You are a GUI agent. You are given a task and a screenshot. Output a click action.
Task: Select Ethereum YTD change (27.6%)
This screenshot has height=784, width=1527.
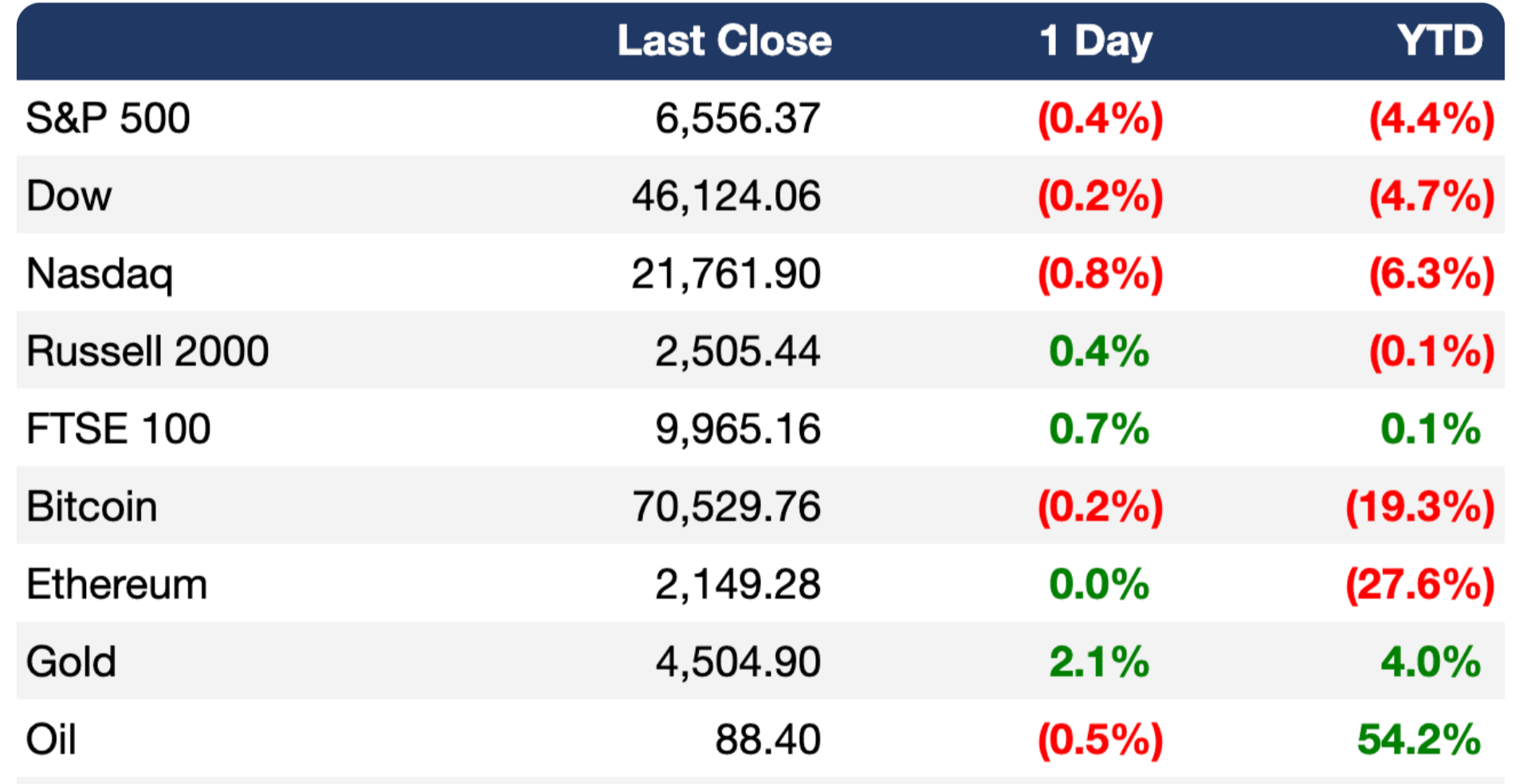(x=1419, y=584)
